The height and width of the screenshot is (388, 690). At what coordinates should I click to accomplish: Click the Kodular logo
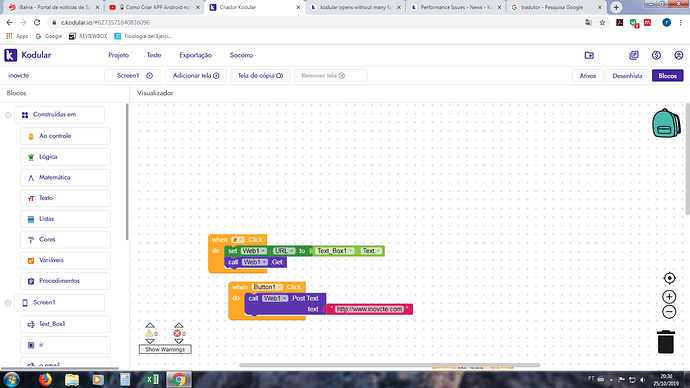point(28,55)
